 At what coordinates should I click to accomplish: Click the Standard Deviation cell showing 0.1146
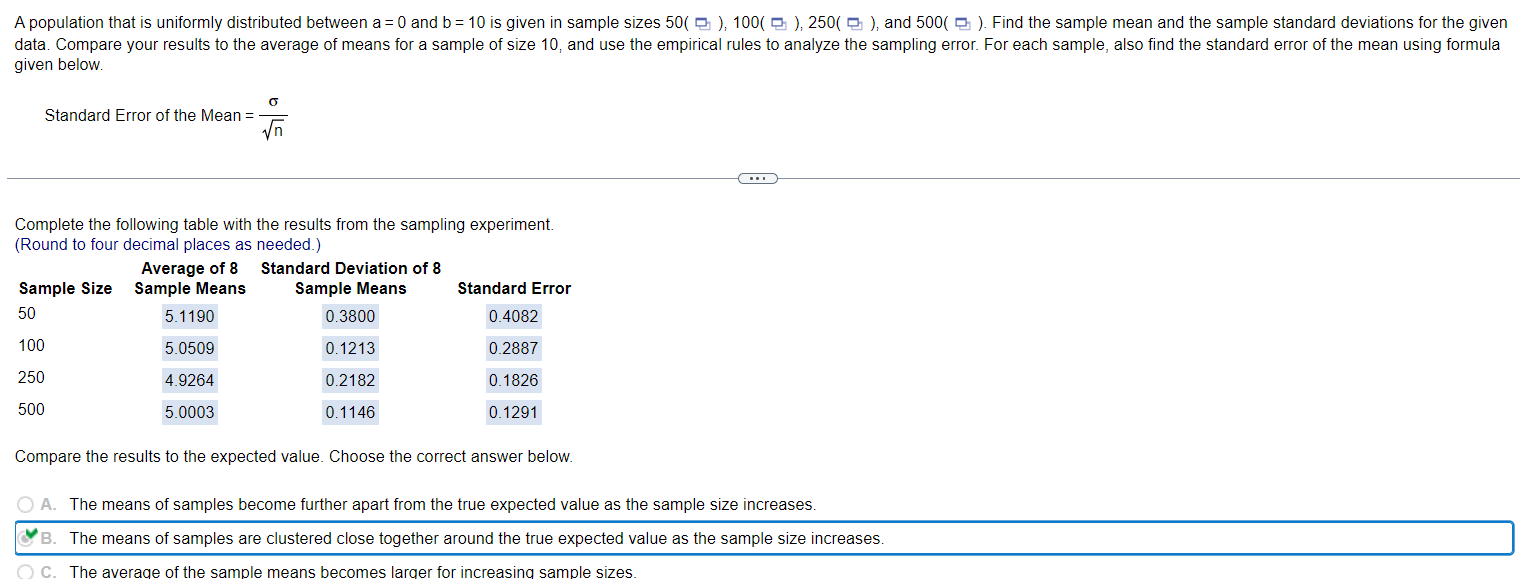pyautogui.click(x=350, y=412)
